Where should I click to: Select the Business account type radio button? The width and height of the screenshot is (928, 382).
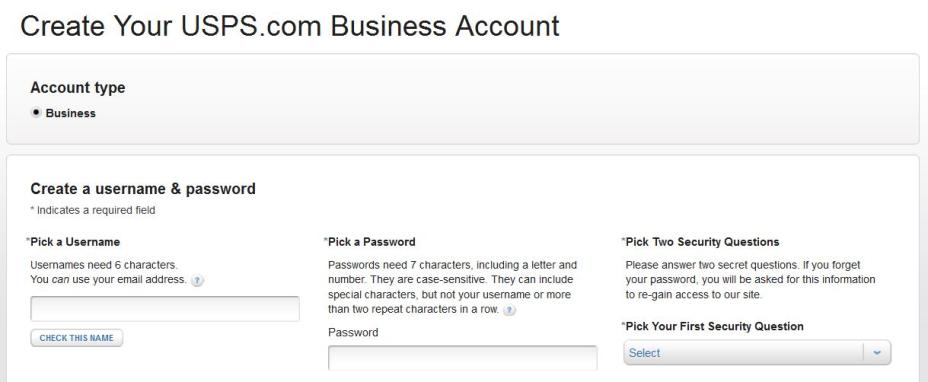pos(36,113)
